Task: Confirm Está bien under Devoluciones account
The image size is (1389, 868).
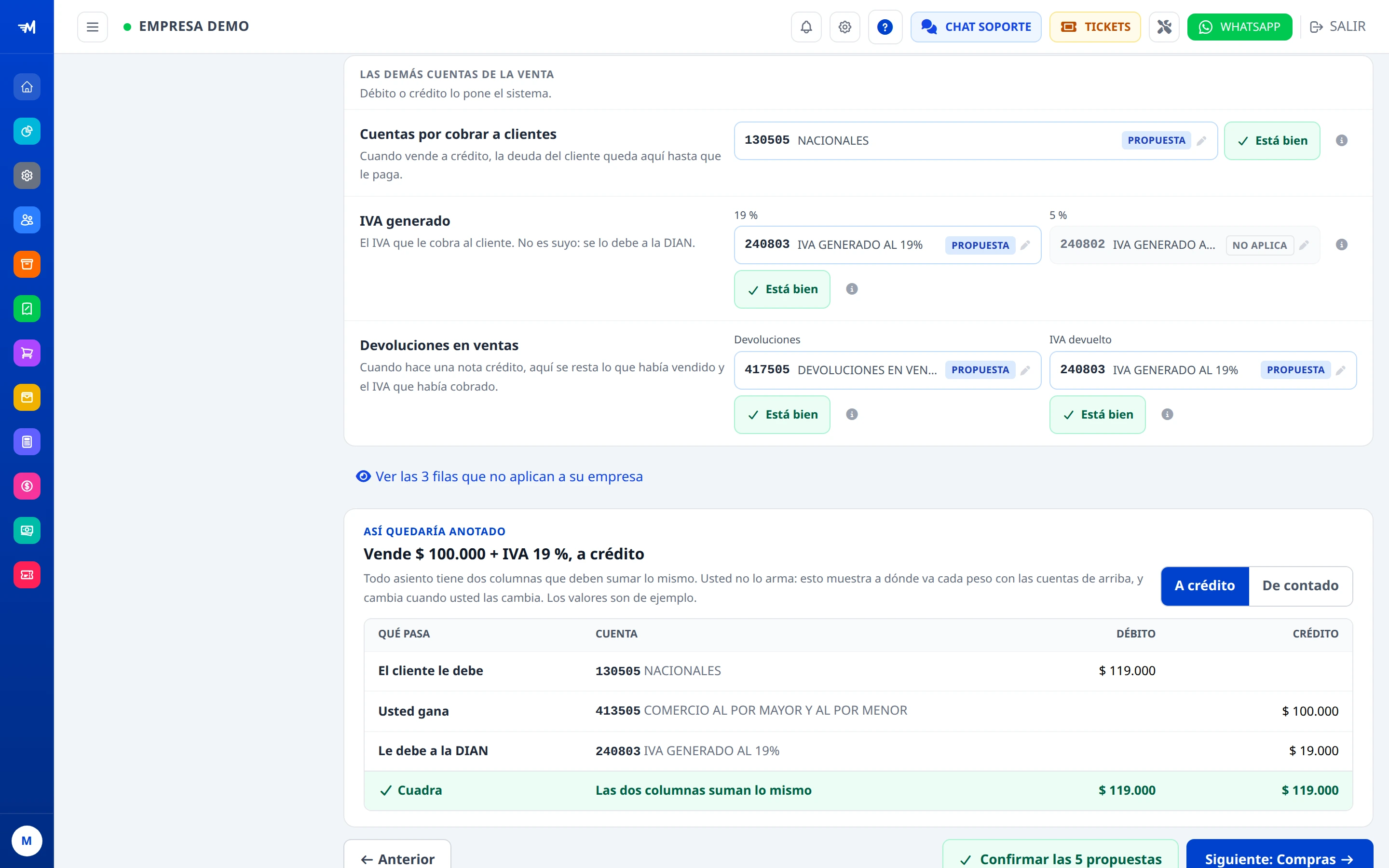Action: (x=782, y=415)
